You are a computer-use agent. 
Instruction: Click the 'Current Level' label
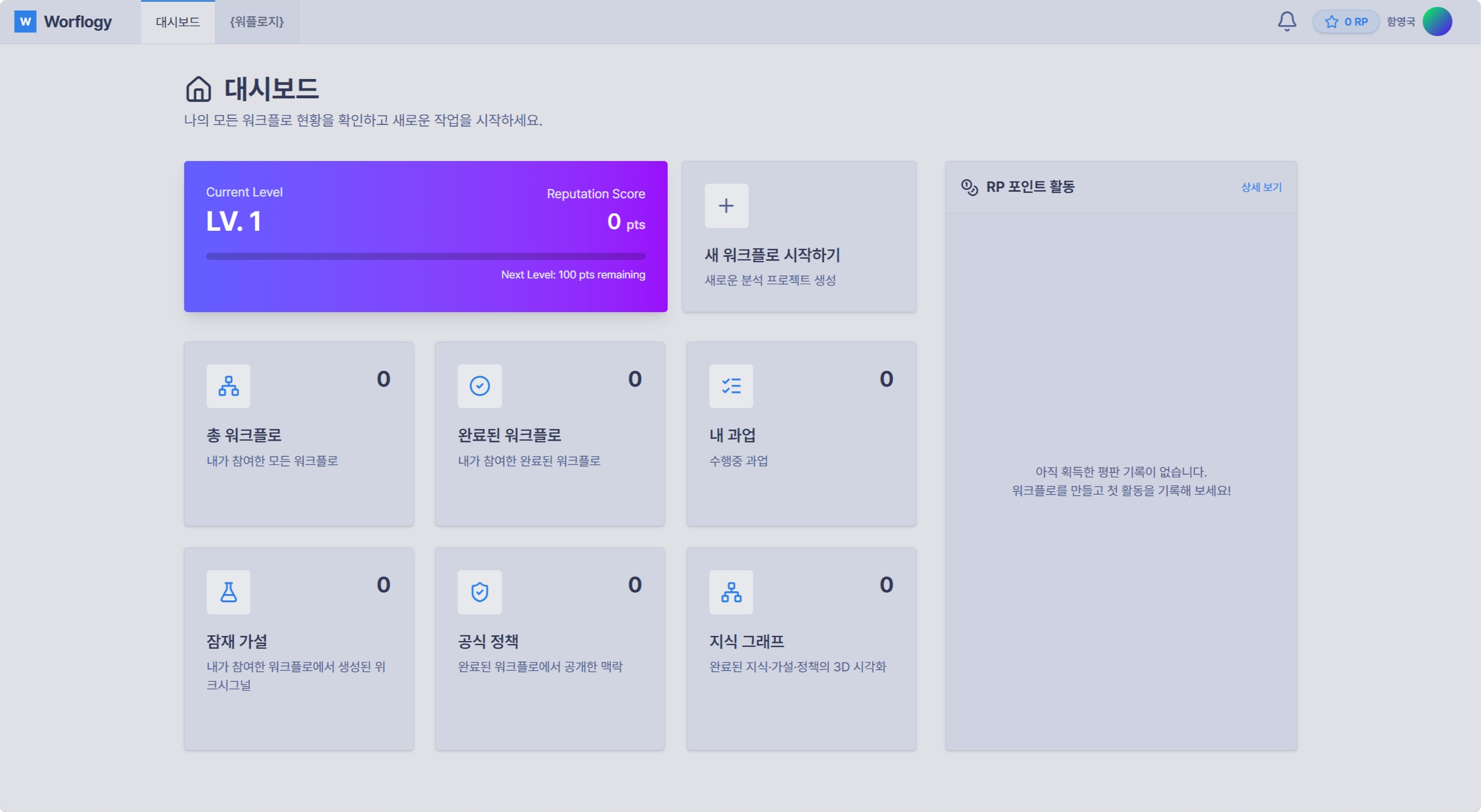(x=244, y=192)
